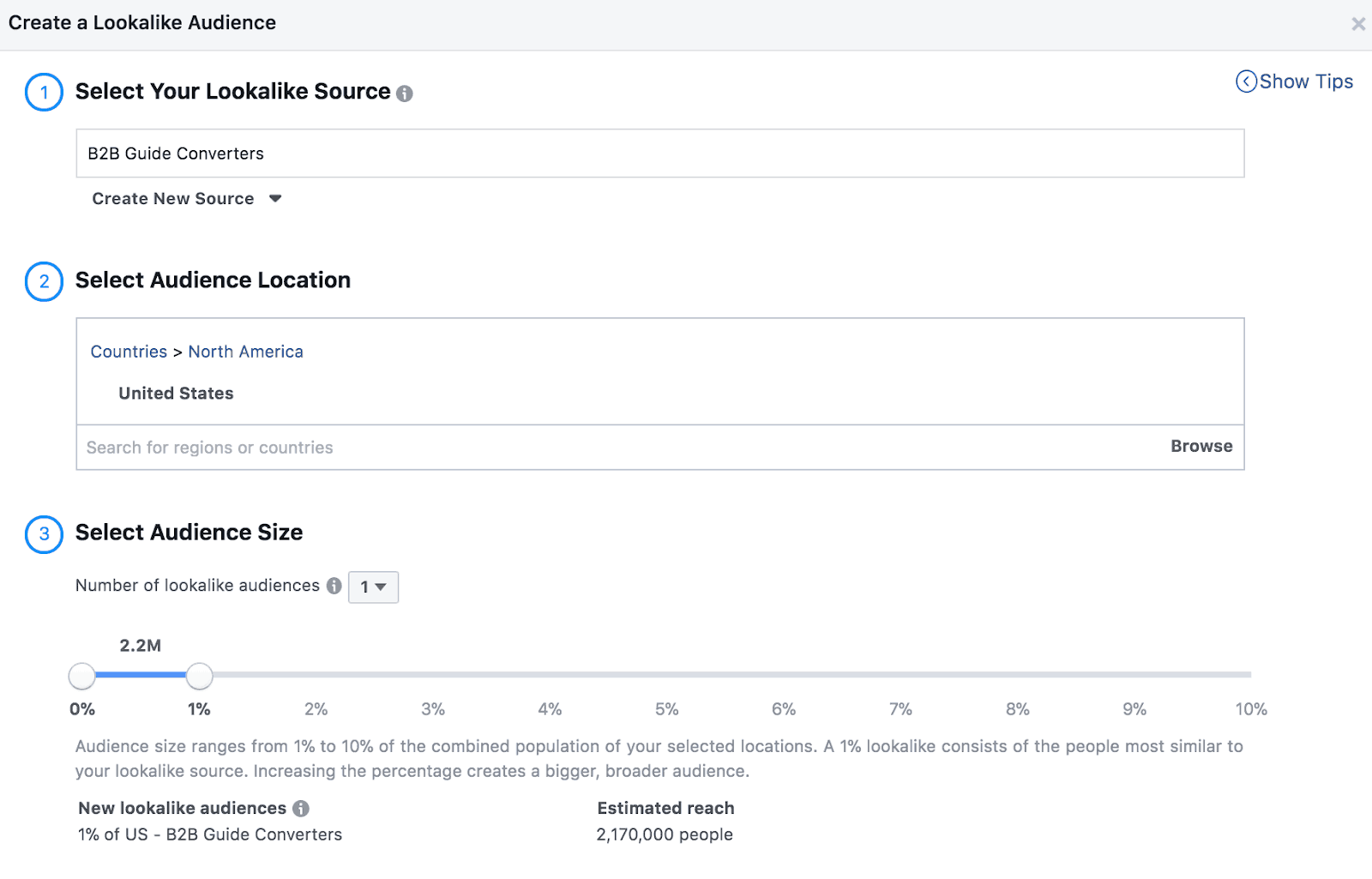
Task: Click the 5% mark on audience size slider
Action: [x=666, y=676]
